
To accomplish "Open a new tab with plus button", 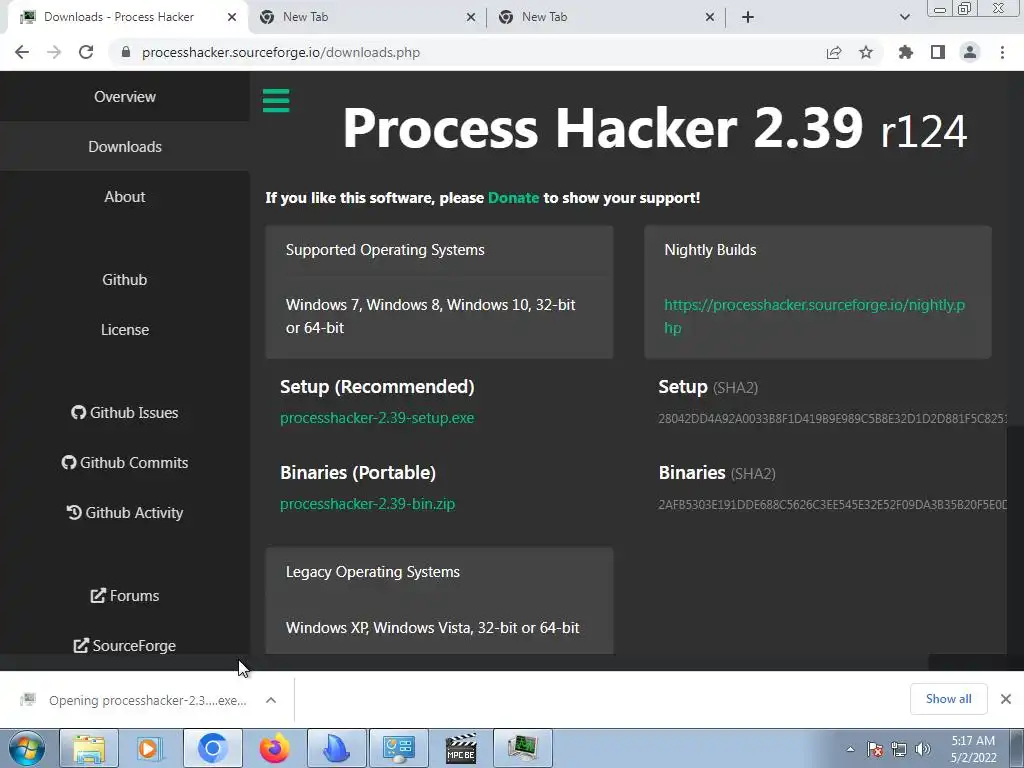I will [748, 17].
